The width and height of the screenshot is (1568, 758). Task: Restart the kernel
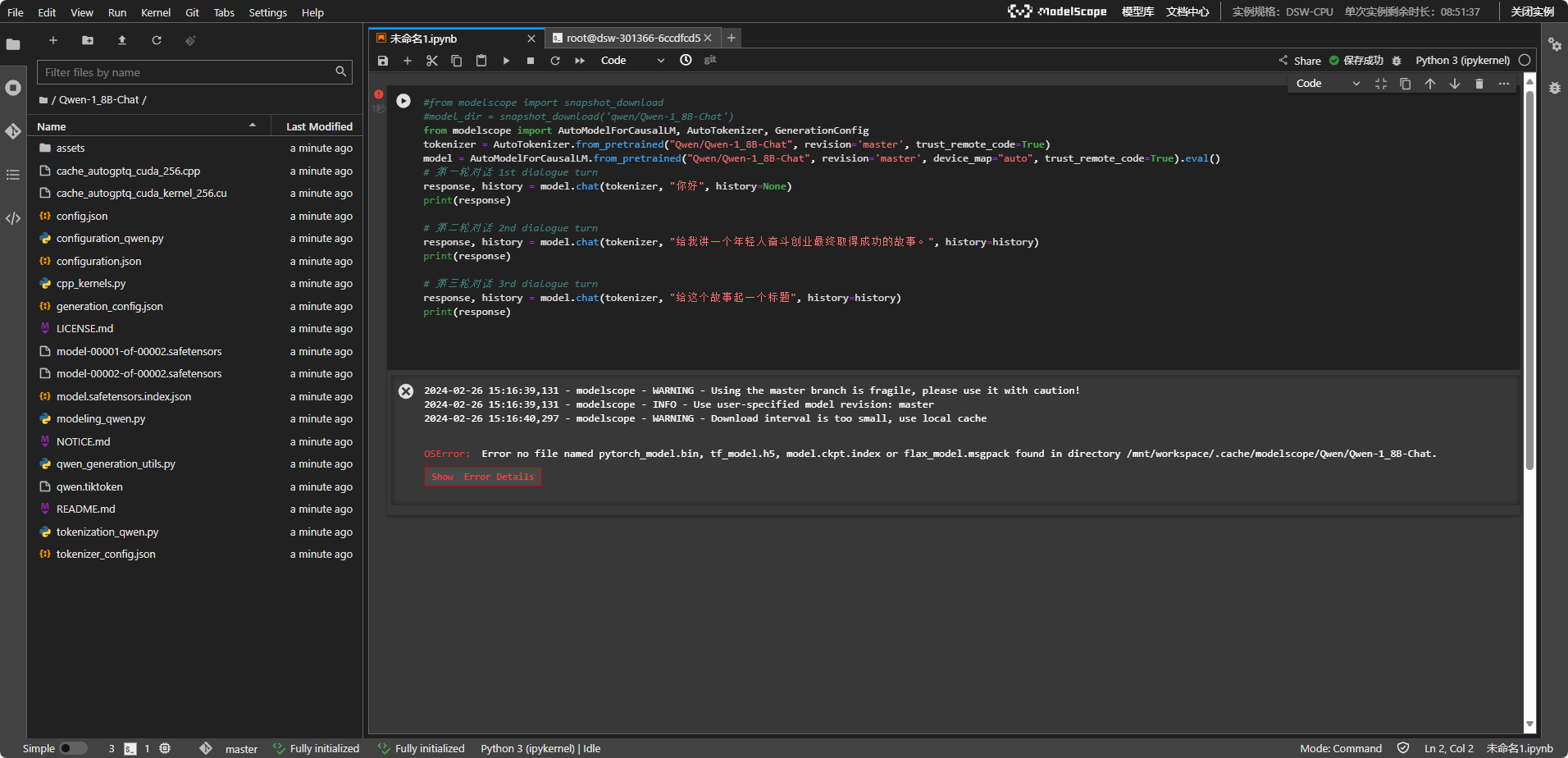coord(555,61)
